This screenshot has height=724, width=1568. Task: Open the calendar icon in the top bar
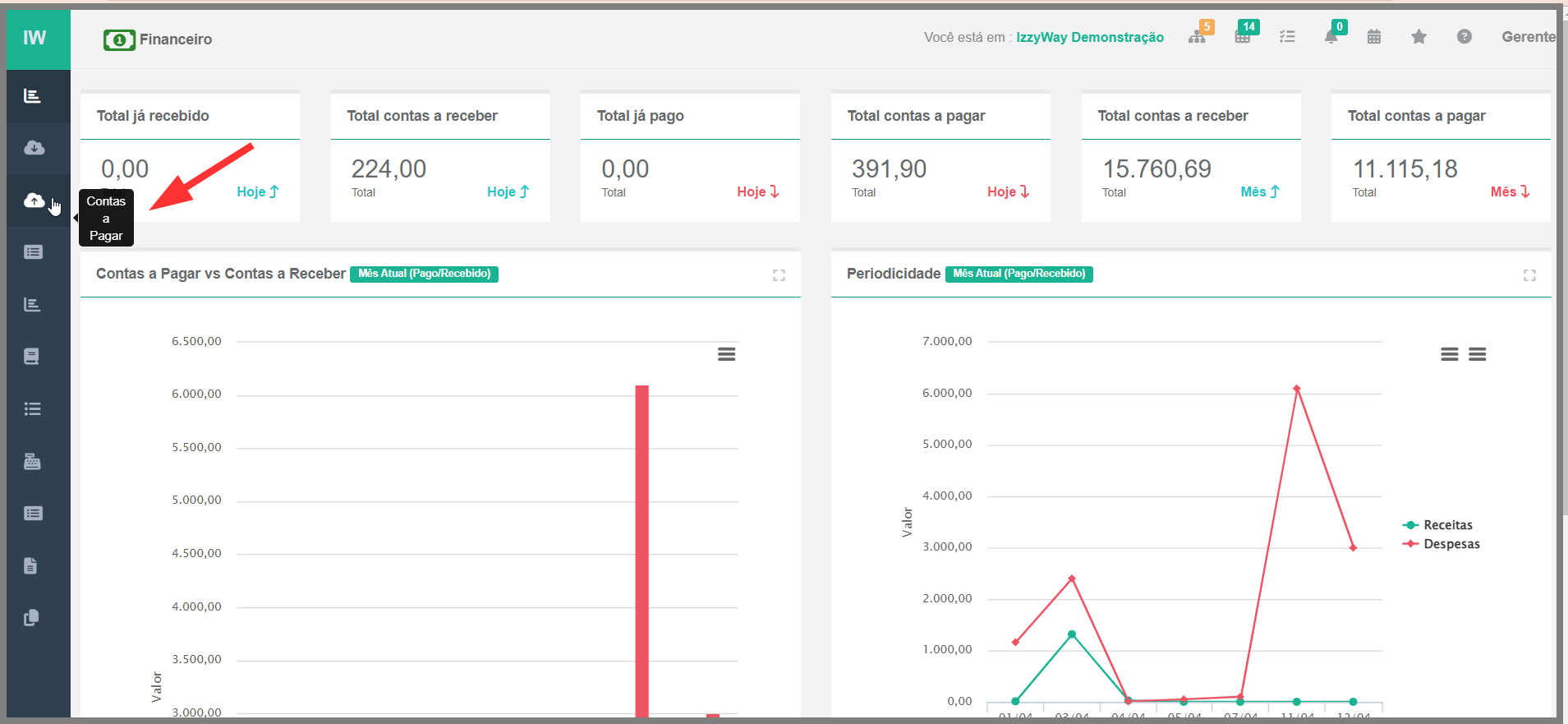1374,37
